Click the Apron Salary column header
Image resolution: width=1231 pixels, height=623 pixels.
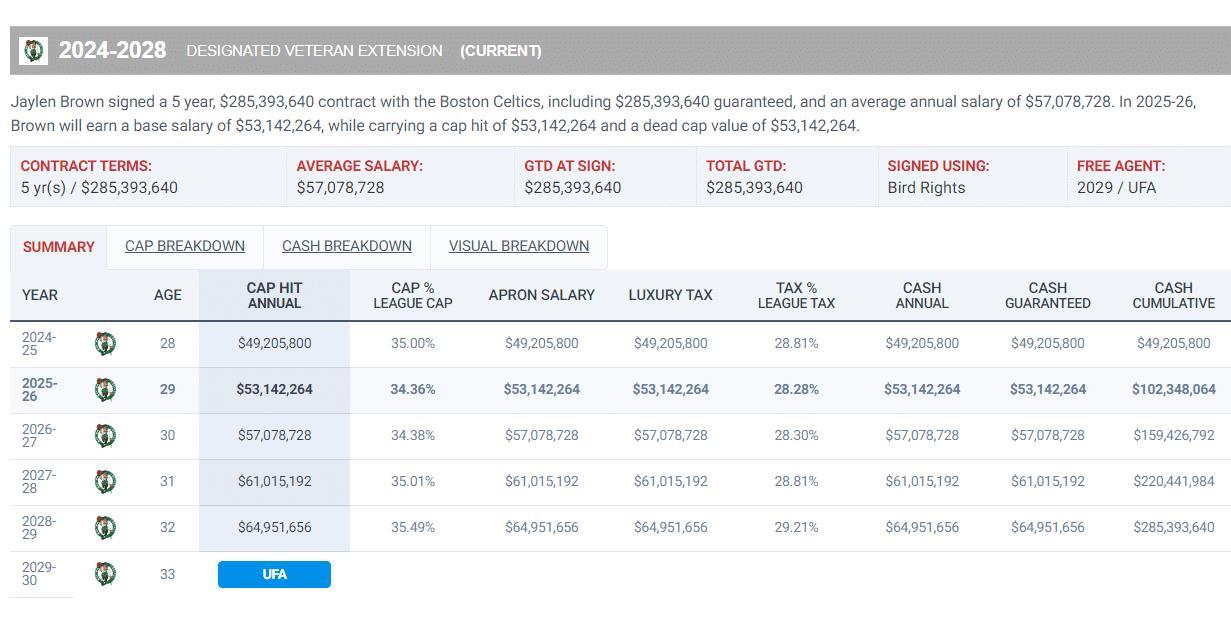541,295
